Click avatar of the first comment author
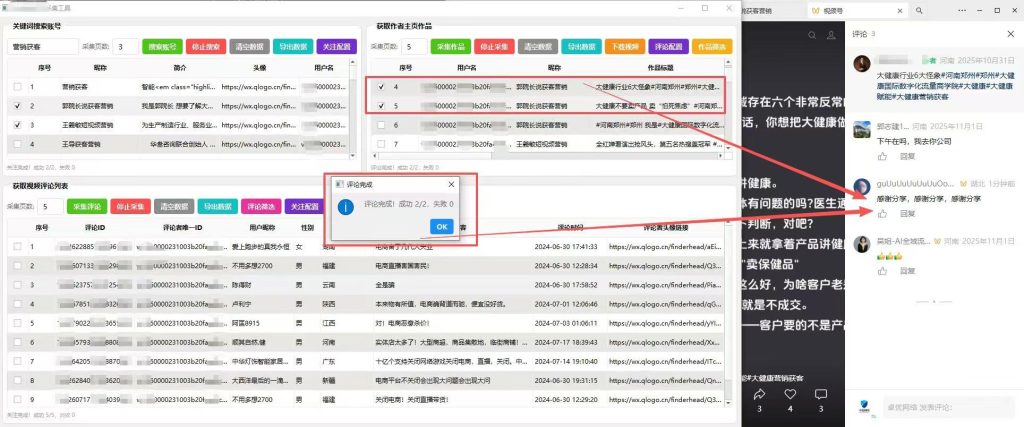This screenshot has height=427, width=1024. pyautogui.click(x=861, y=63)
